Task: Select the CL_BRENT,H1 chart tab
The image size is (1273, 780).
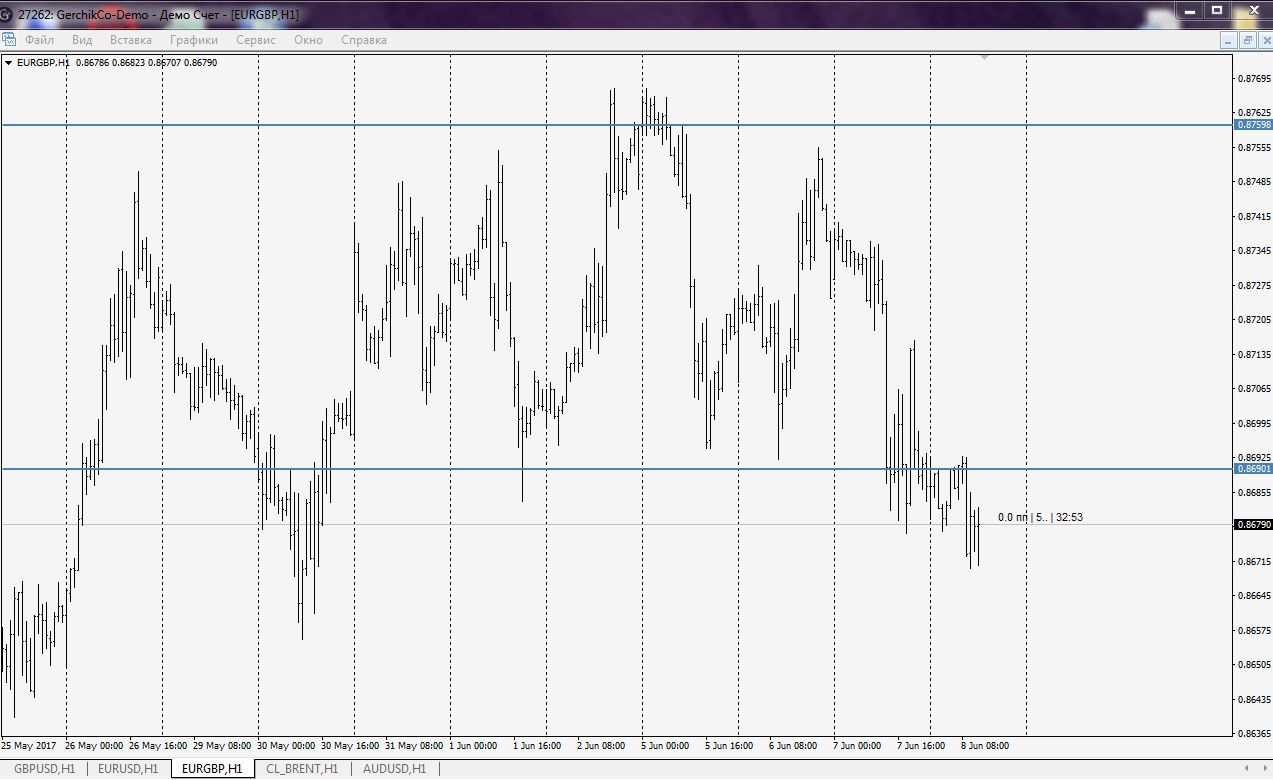Action: (300, 769)
